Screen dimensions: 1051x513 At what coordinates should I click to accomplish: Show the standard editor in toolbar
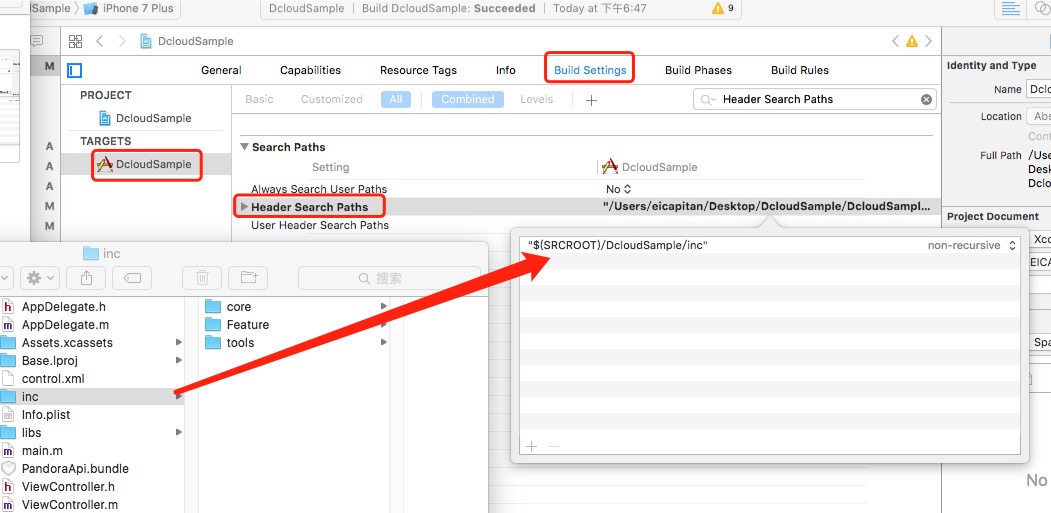click(x=1010, y=8)
